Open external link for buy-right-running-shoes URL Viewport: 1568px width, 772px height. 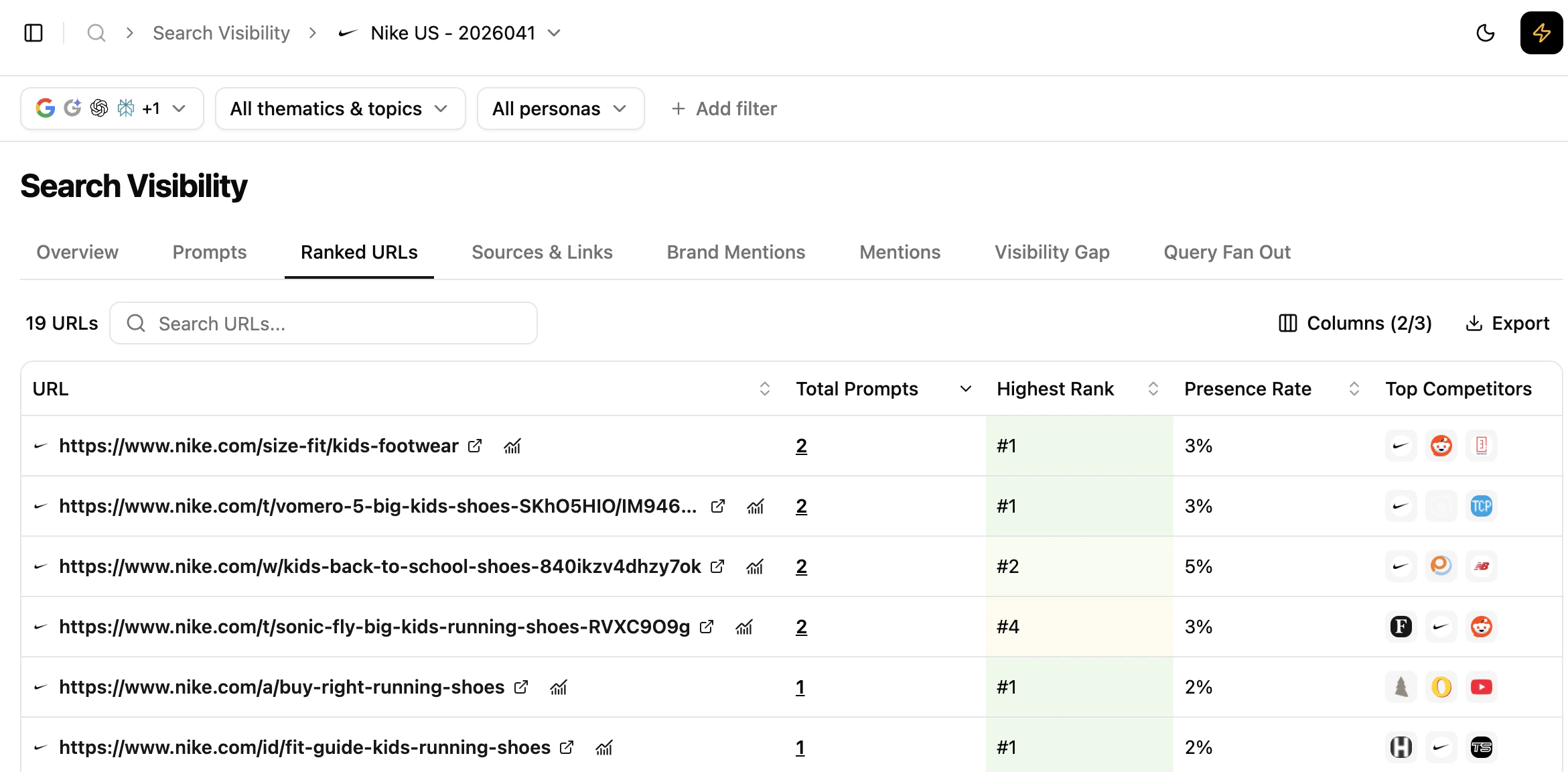click(x=521, y=687)
